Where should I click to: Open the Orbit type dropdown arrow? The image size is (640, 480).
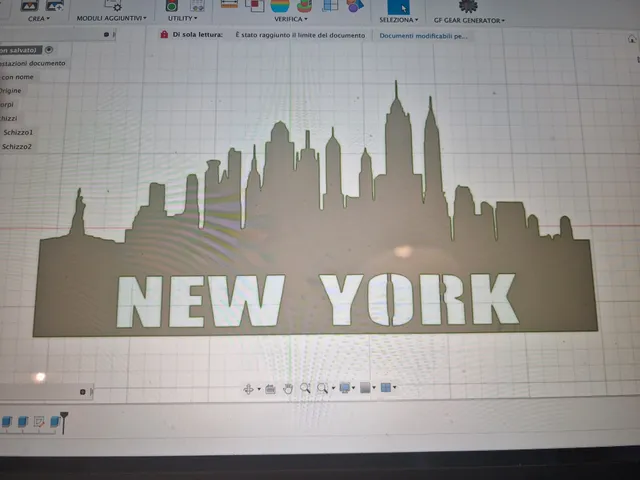(259, 389)
